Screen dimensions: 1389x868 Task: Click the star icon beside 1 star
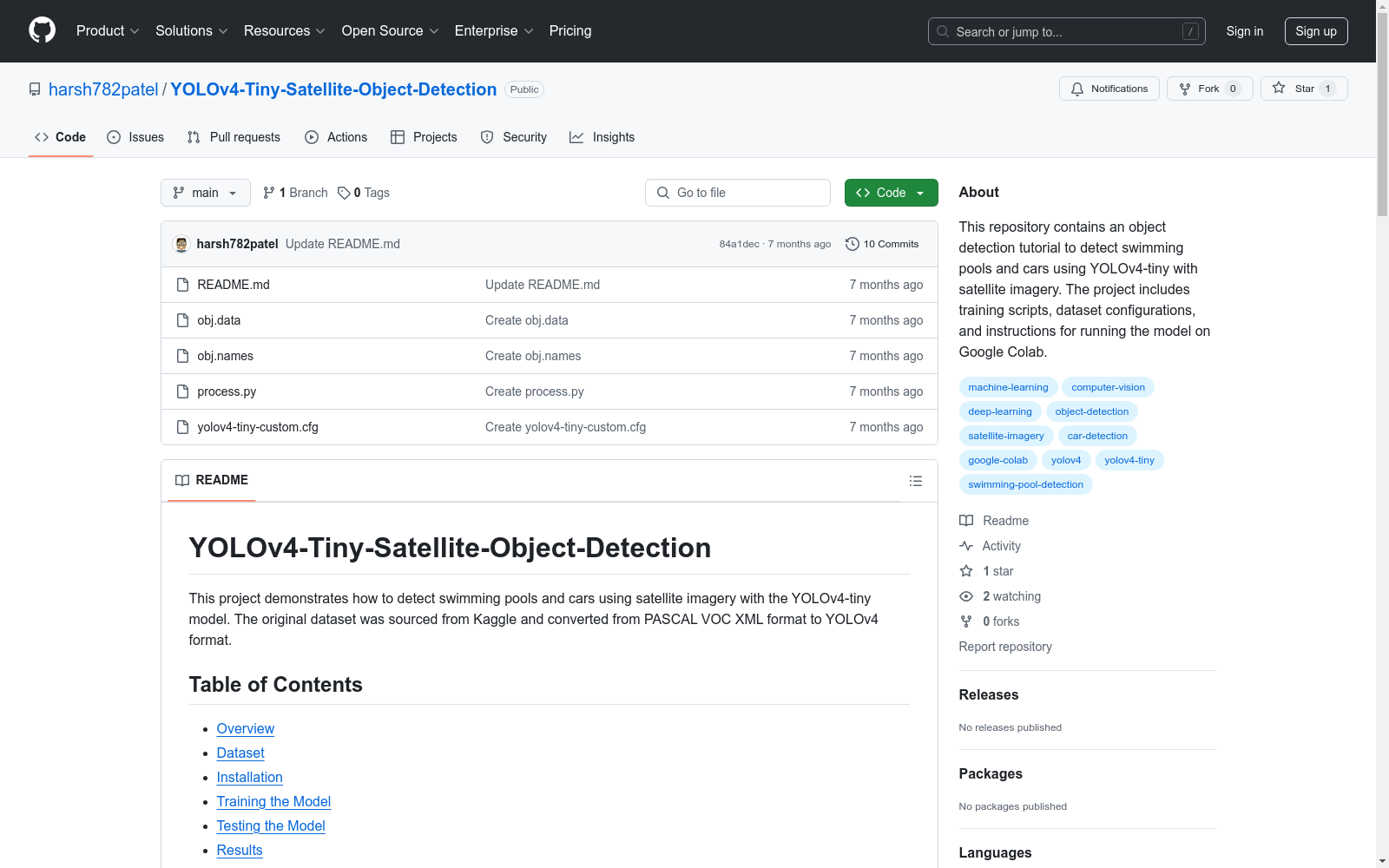[966, 571]
